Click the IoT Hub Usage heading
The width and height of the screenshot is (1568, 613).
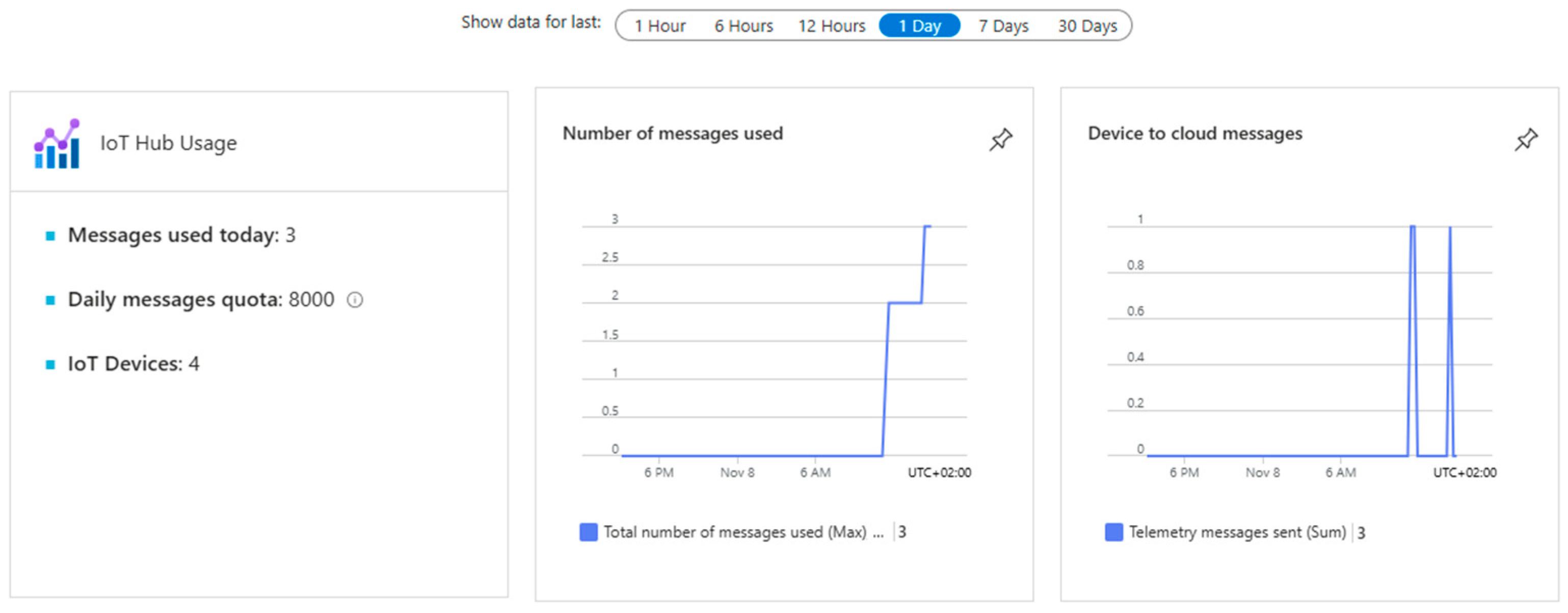point(168,143)
